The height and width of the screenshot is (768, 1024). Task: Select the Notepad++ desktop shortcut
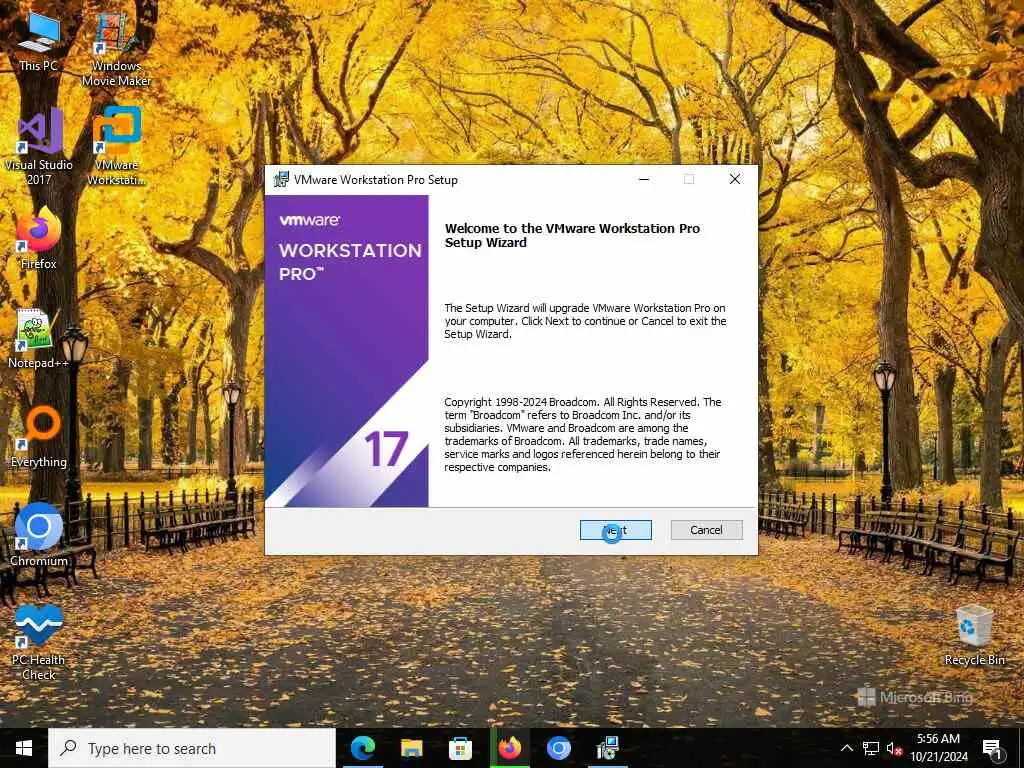[39, 338]
